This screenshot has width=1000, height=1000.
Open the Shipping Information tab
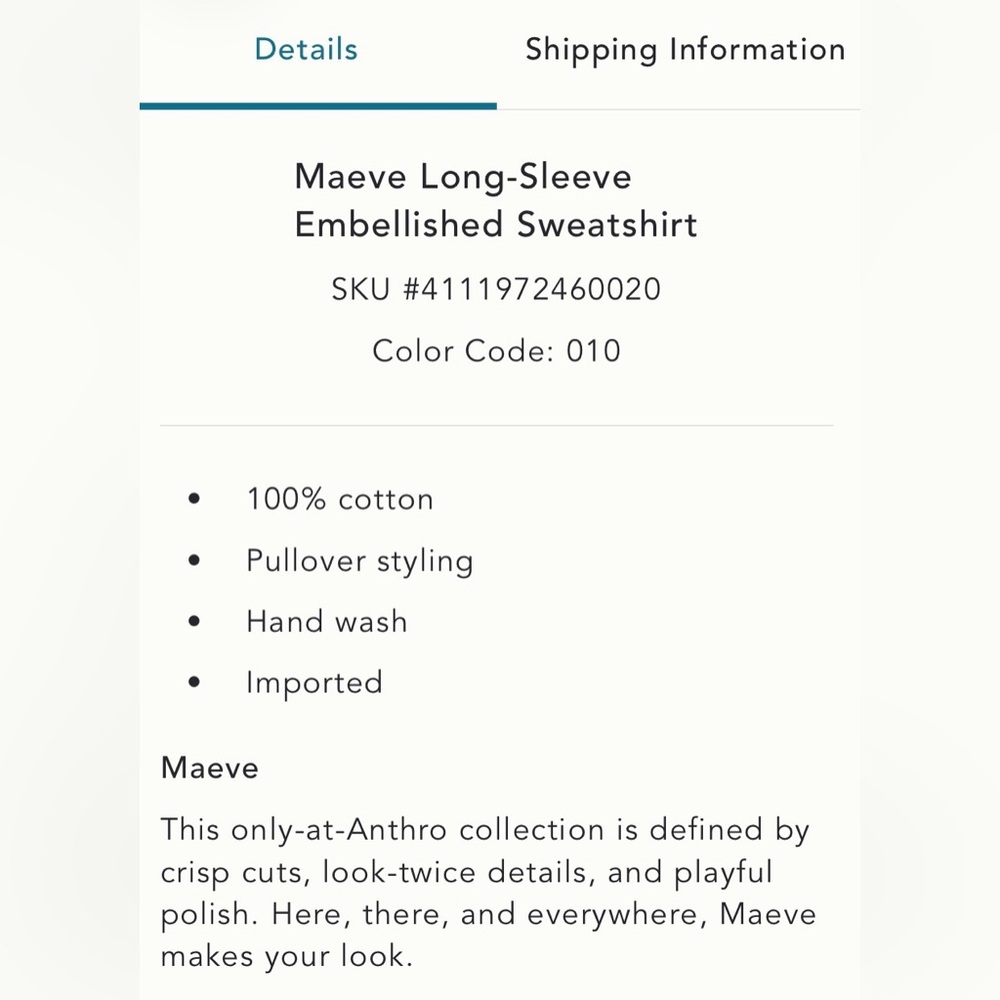pyautogui.click(x=686, y=51)
